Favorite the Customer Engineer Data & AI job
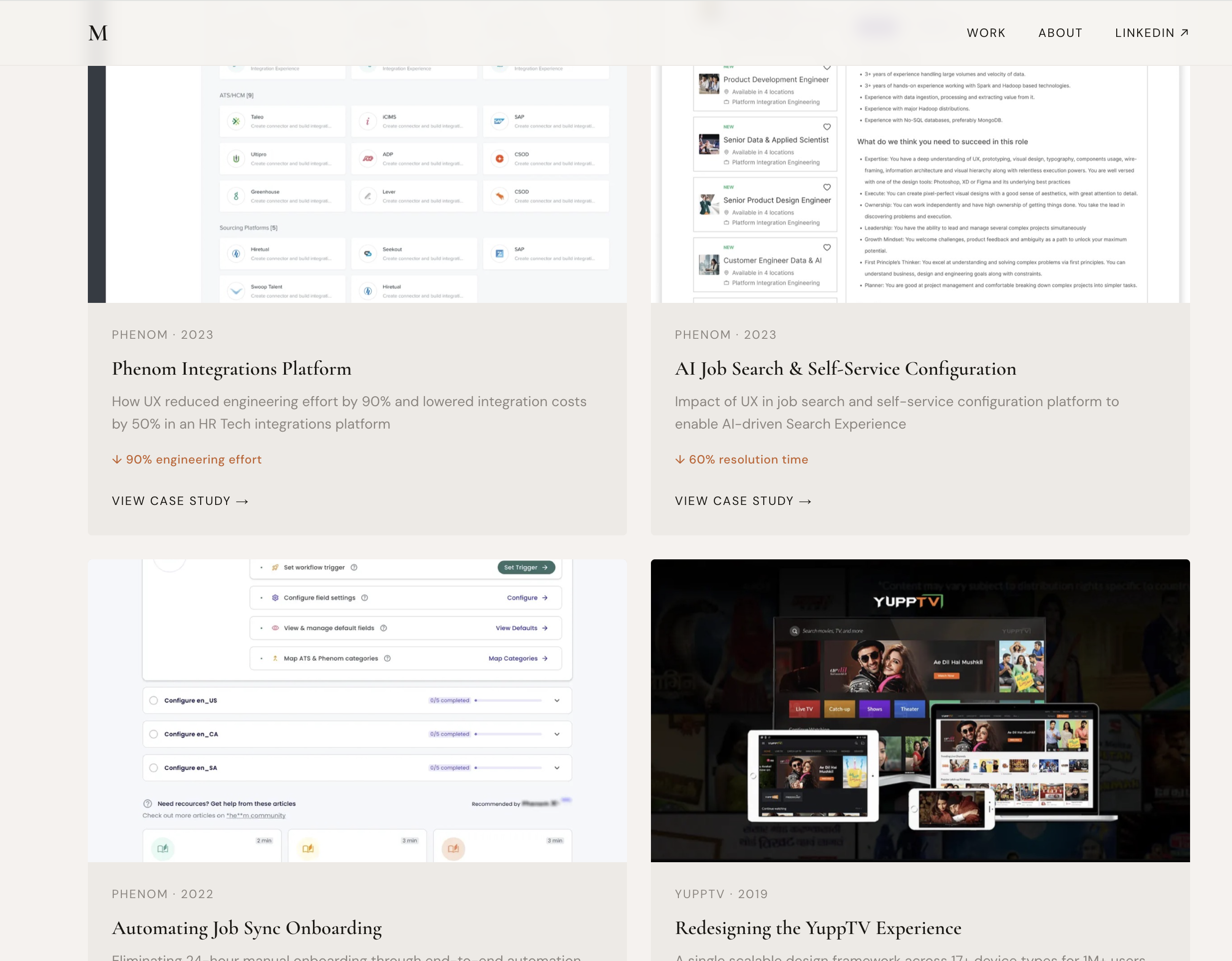This screenshot has height=961, width=1232. [827, 247]
